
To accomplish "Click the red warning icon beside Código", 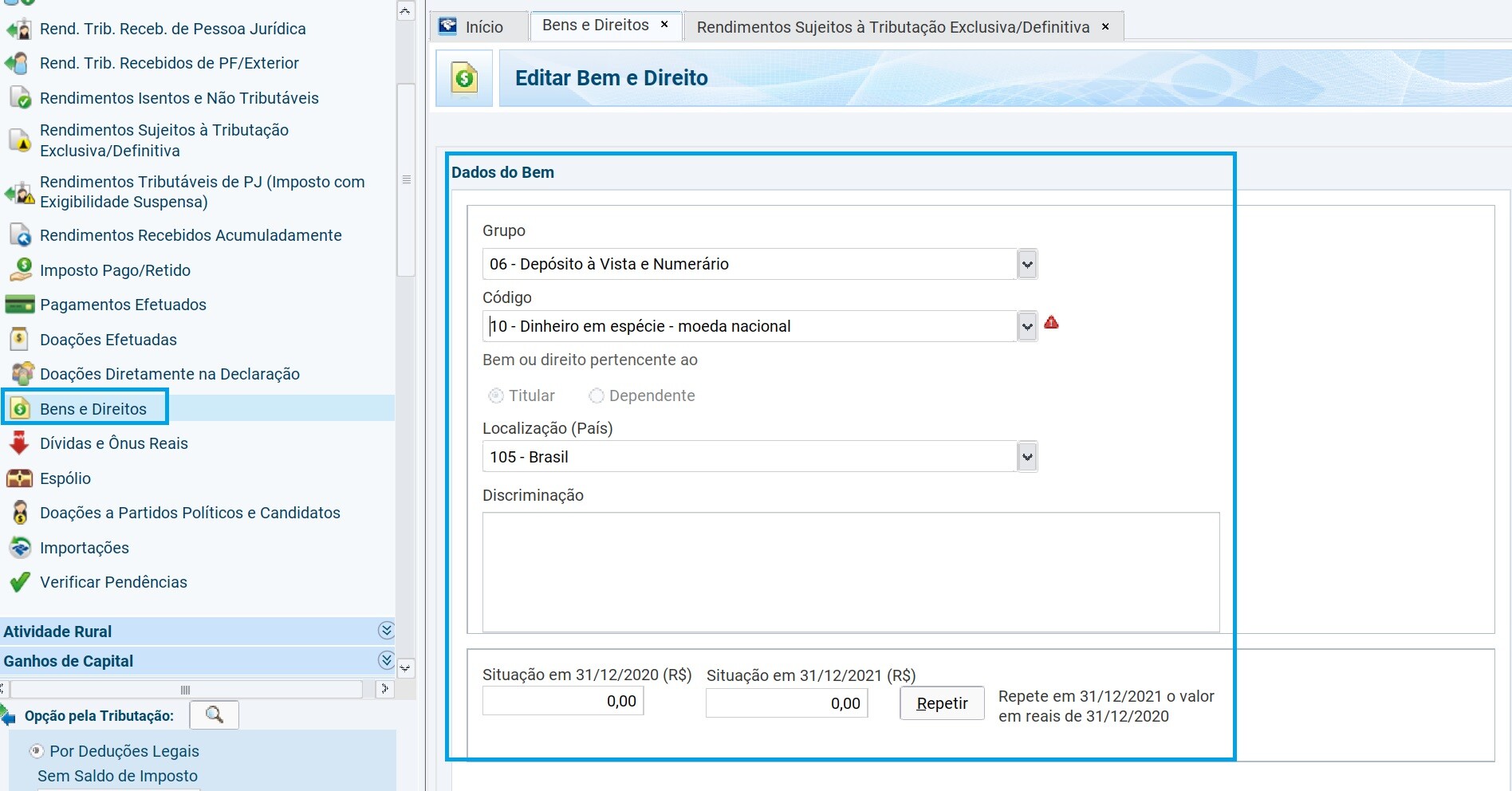I will click(1051, 323).
